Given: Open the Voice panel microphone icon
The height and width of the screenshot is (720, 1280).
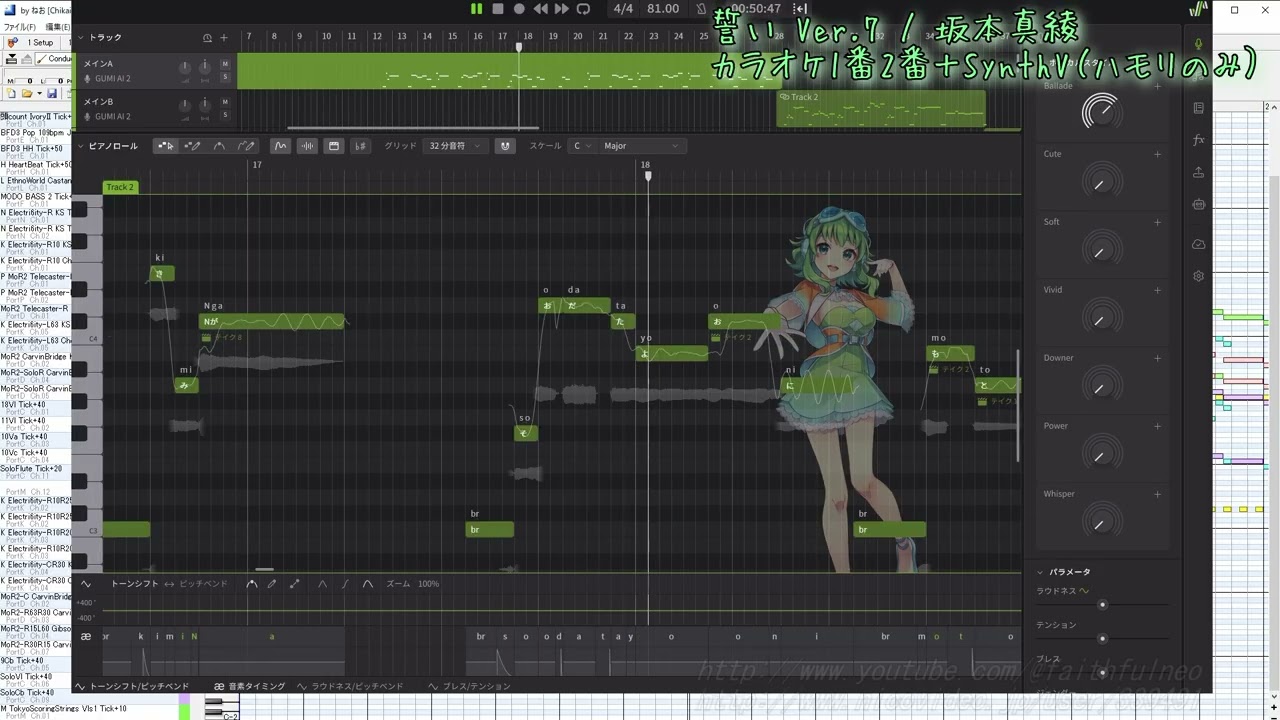Looking at the screenshot, I should tap(1198, 44).
